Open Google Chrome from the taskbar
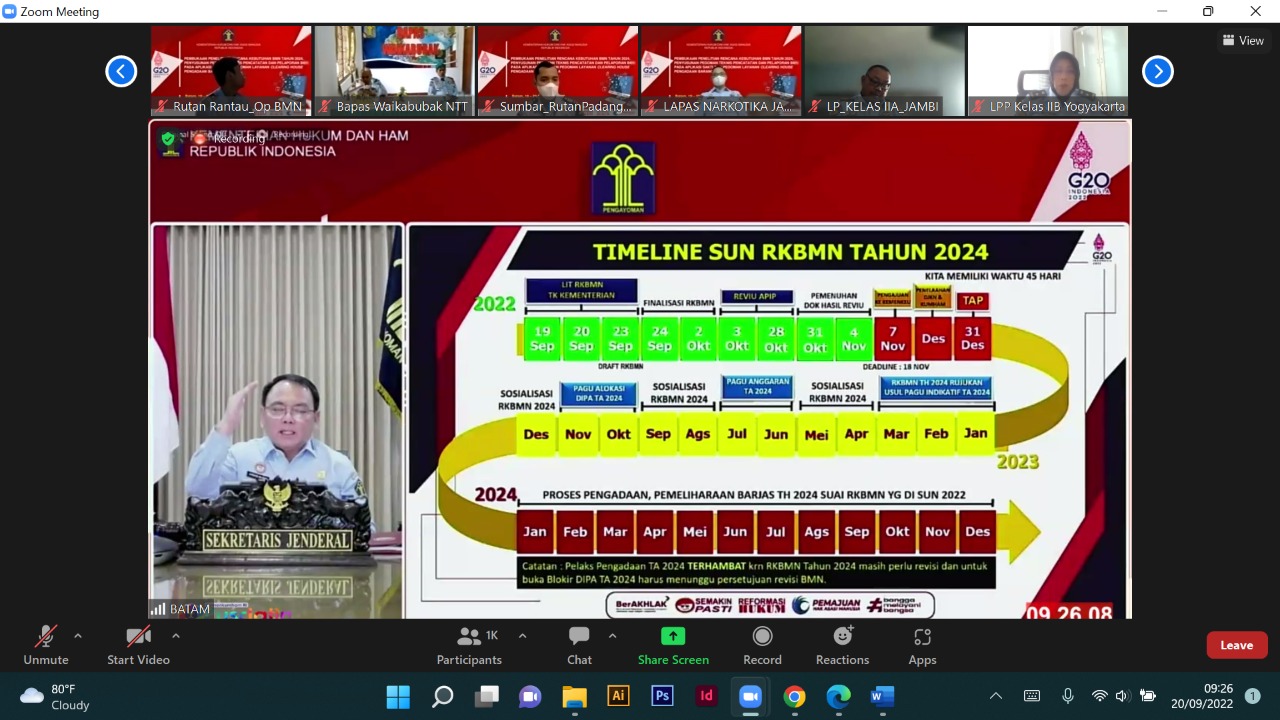The image size is (1280, 720). (x=794, y=696)
